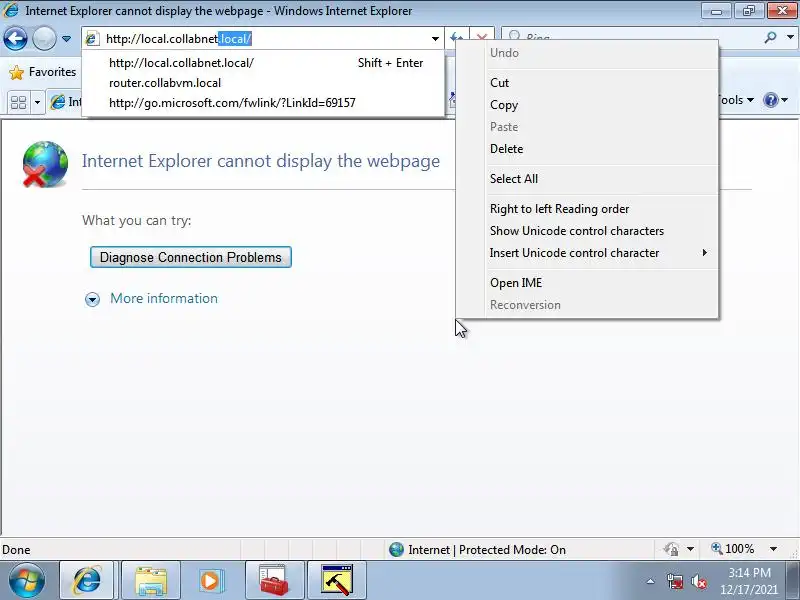The width and height of the screenshot is (800, 600).
Task: Click the Show desktop button
Action: point(792,580)
